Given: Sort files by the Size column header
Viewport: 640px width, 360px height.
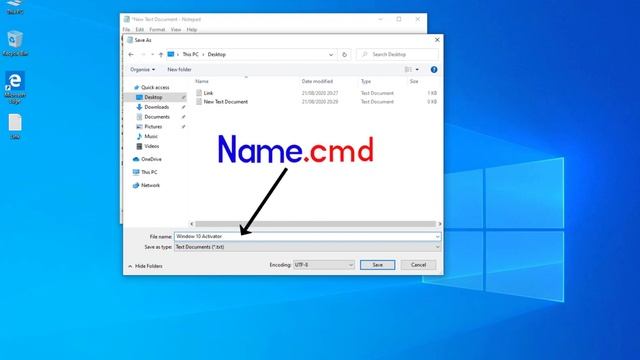Looking at the screenshot, I should (414, 81).
